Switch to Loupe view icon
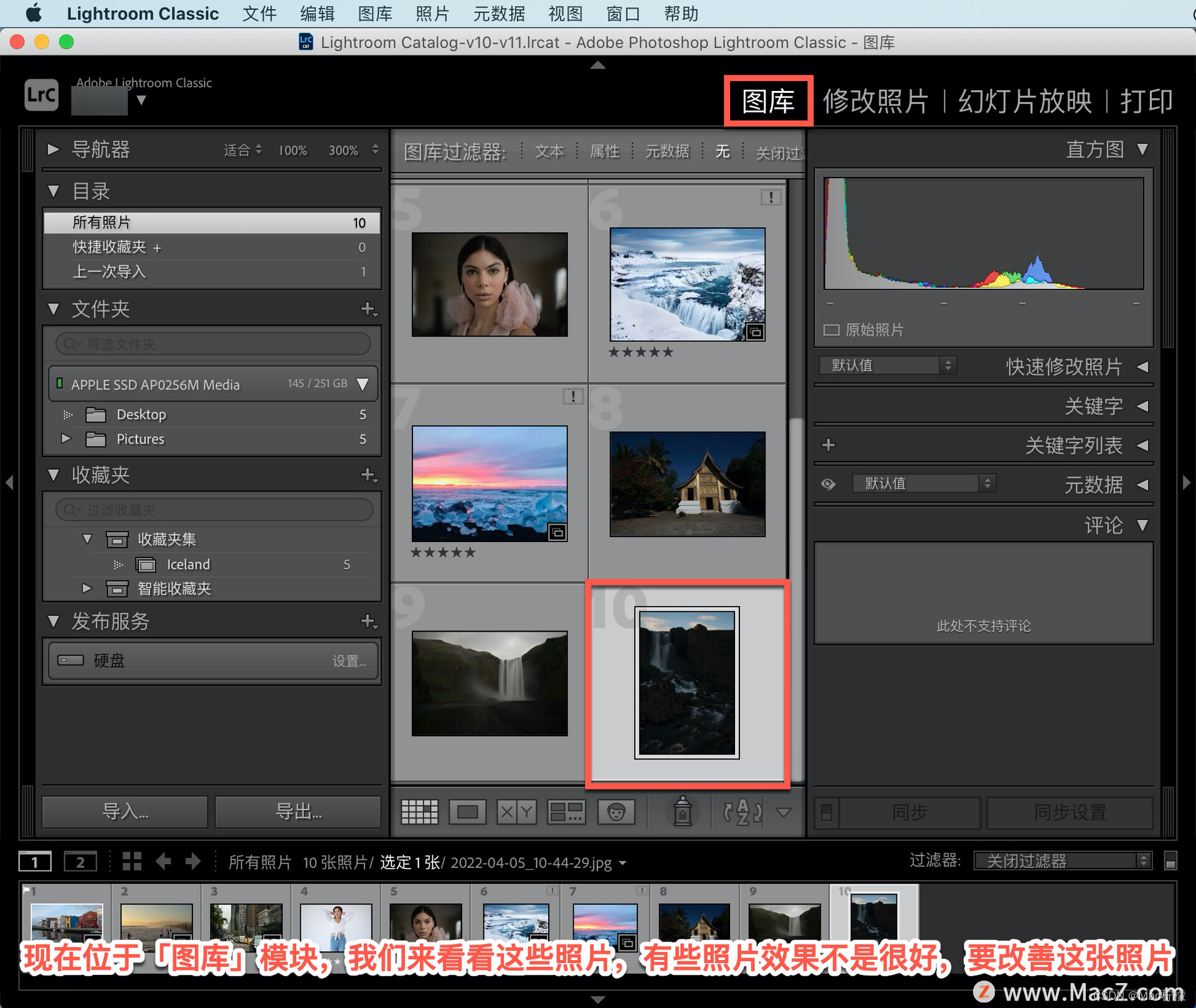The width and height of the screenshot is (1196, 1008). pyautogui.click(x=467, y=811)
